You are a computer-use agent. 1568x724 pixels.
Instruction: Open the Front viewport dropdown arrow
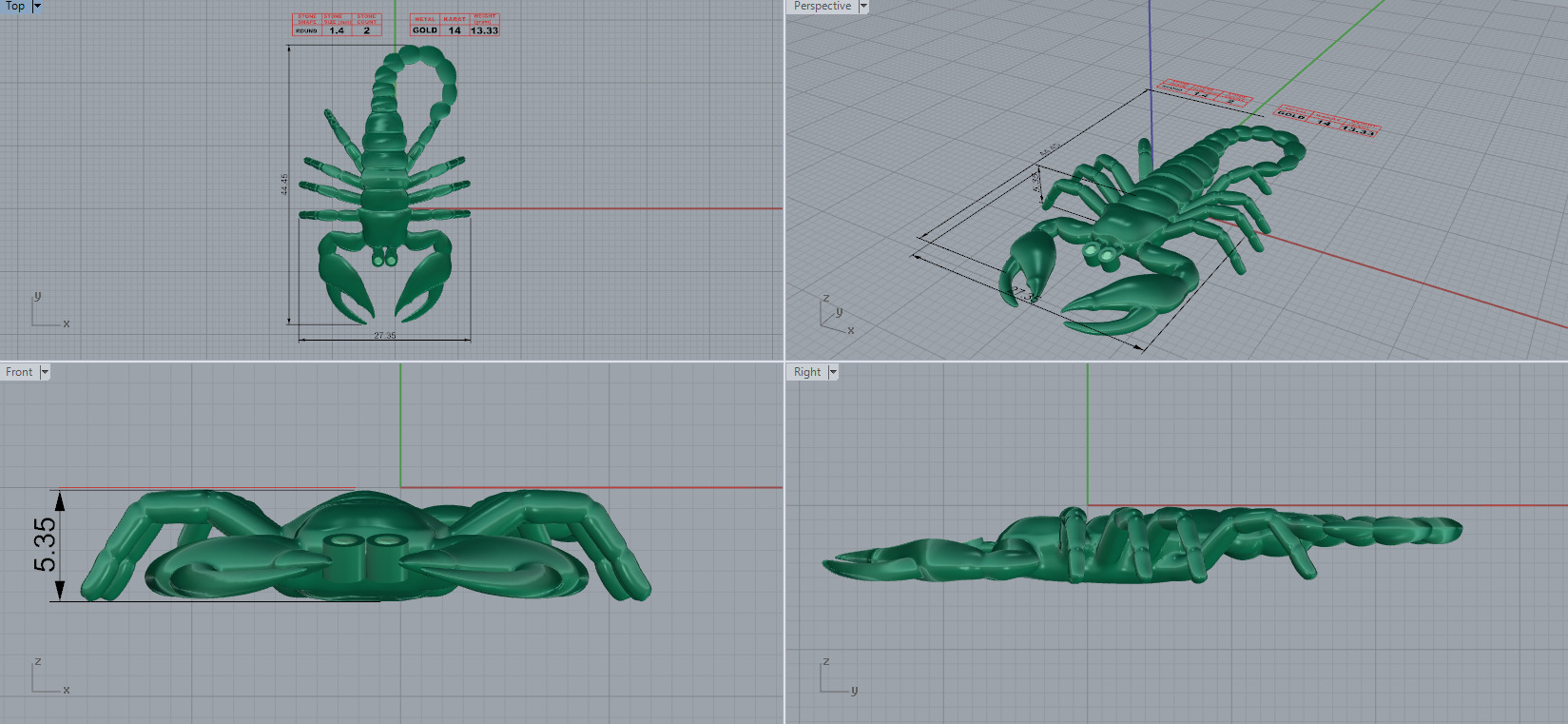click(45, 372)
